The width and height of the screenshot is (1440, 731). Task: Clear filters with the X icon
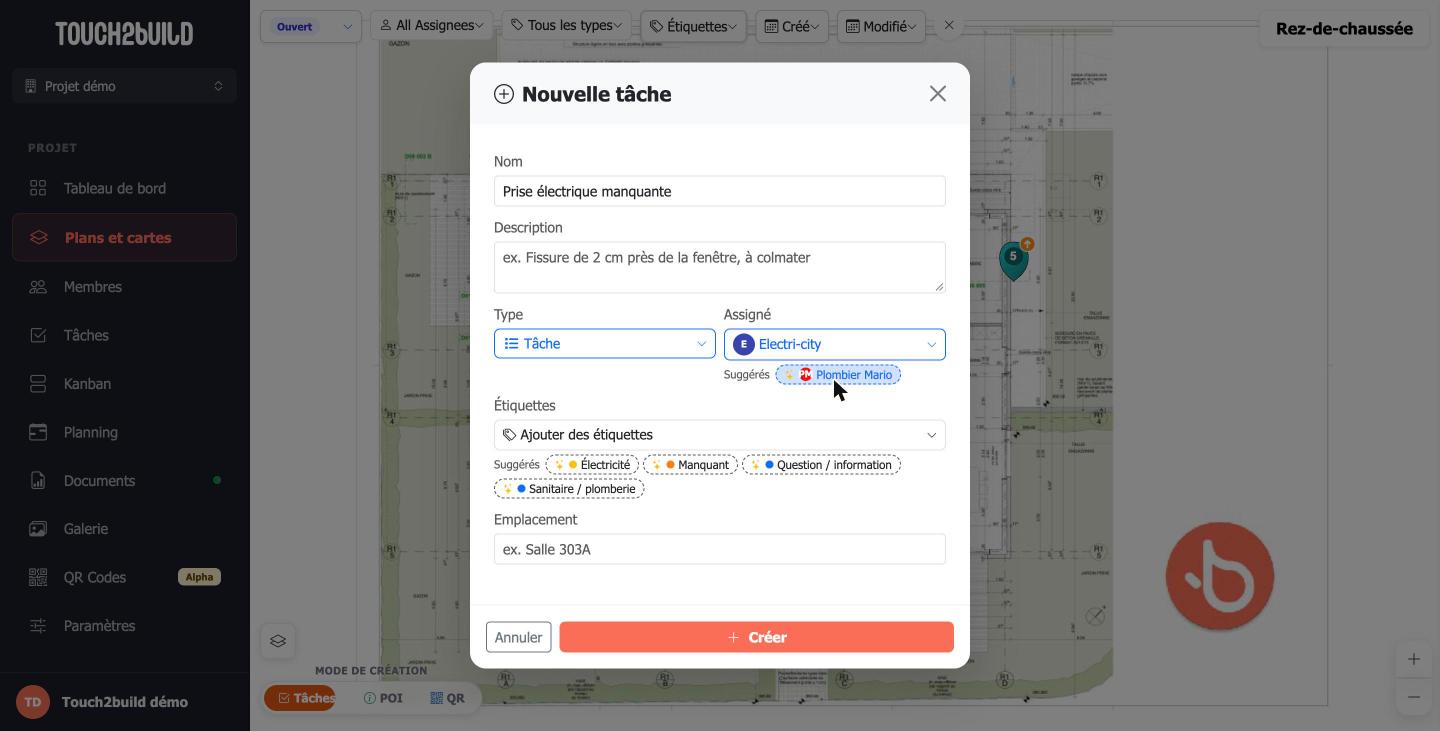(949, 25)
